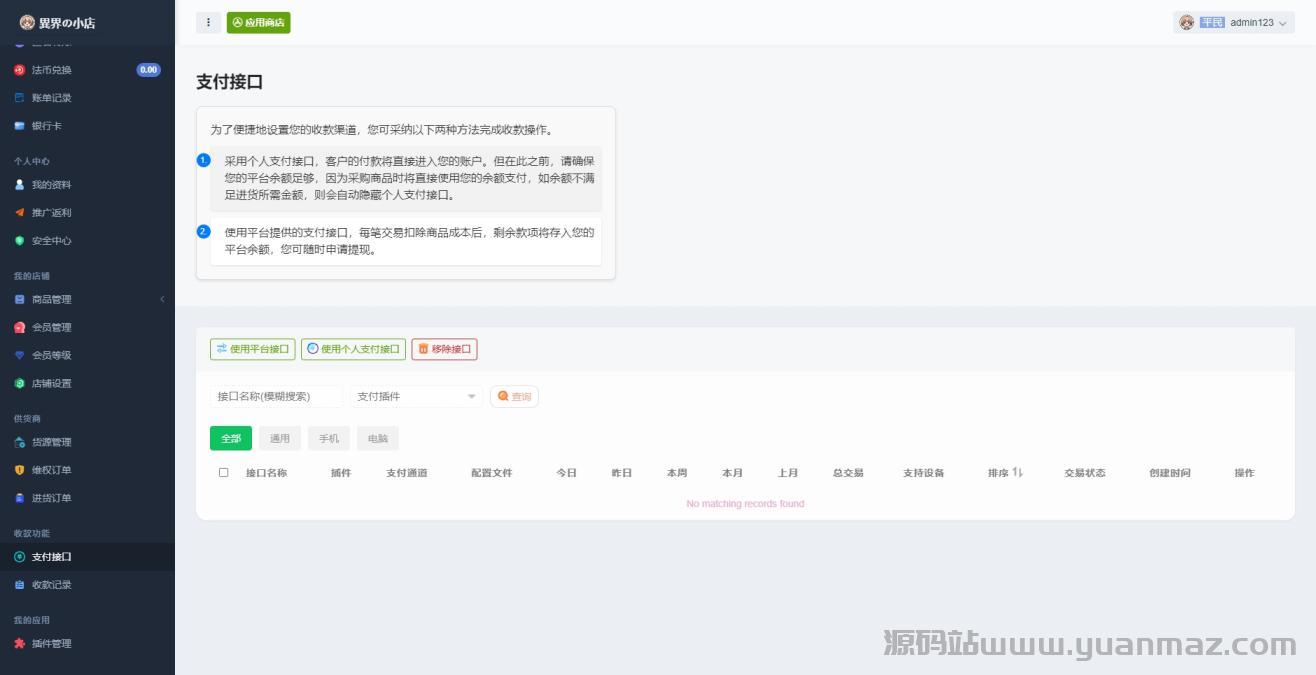The image size is (1316, 675).
Task: Click the 维权订单 shield icon
Action: pyautogui.click(x=19, y=470)
